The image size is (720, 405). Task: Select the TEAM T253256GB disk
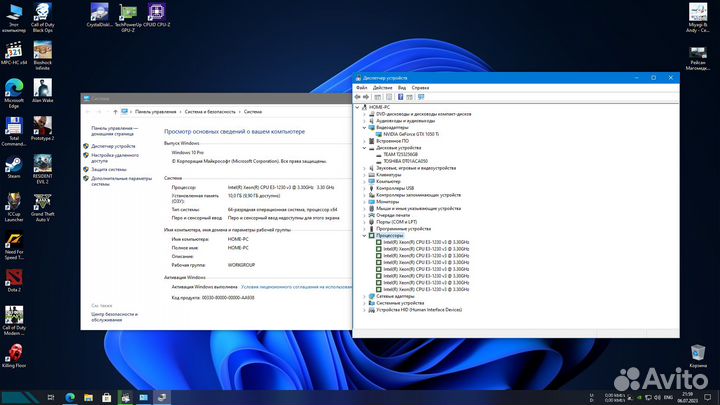400,154
